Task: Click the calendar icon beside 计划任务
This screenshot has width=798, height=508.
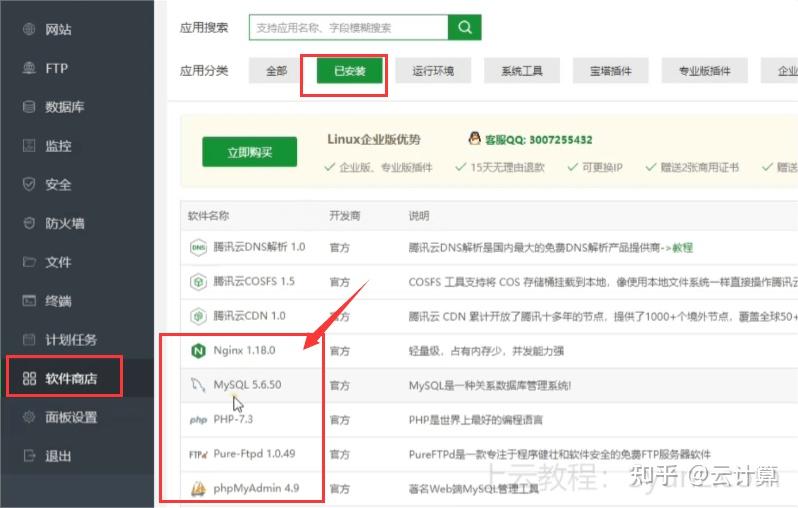Action: [x=29, y=339]
